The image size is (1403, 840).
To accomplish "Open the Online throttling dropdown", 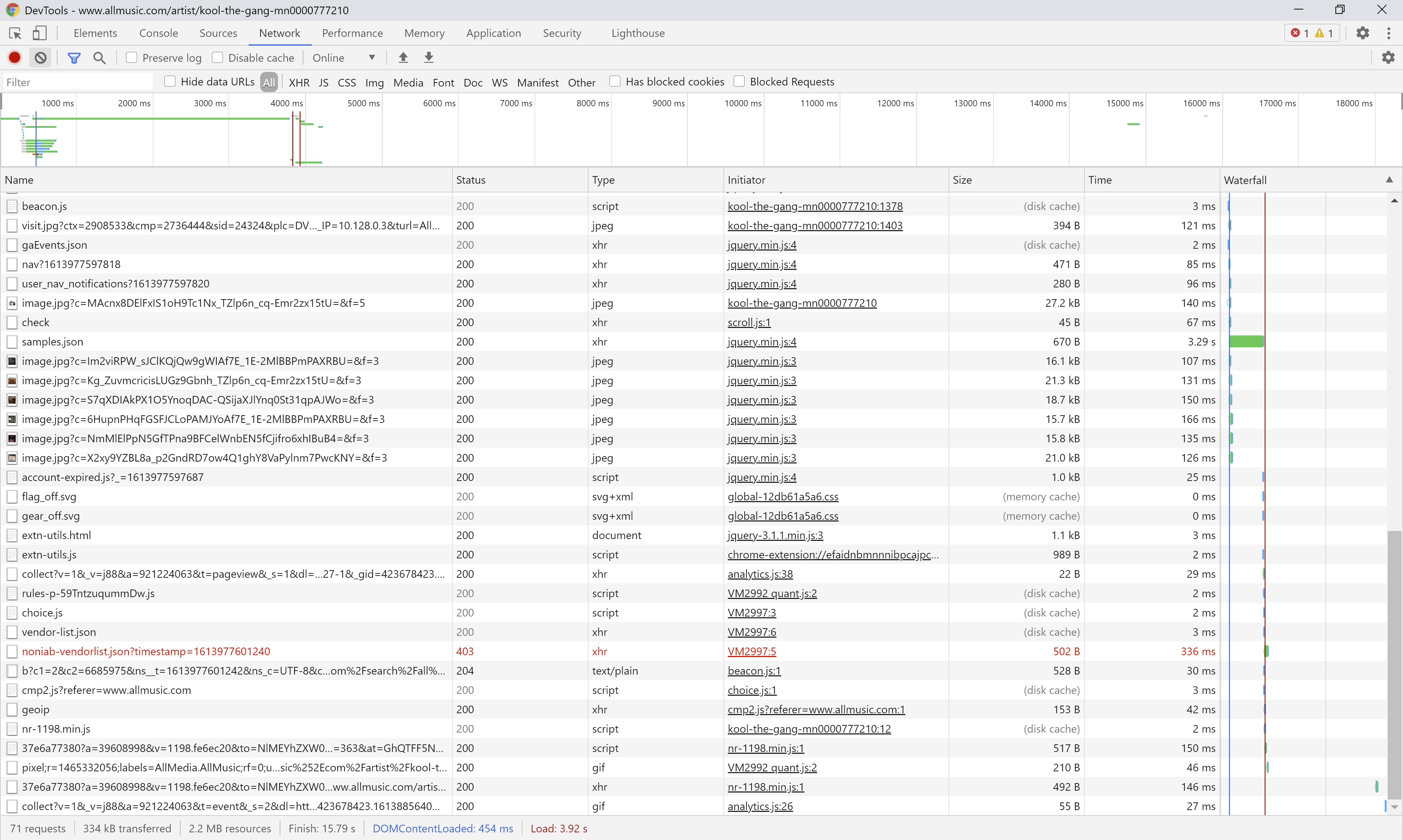I will click(x=344, y=57).
